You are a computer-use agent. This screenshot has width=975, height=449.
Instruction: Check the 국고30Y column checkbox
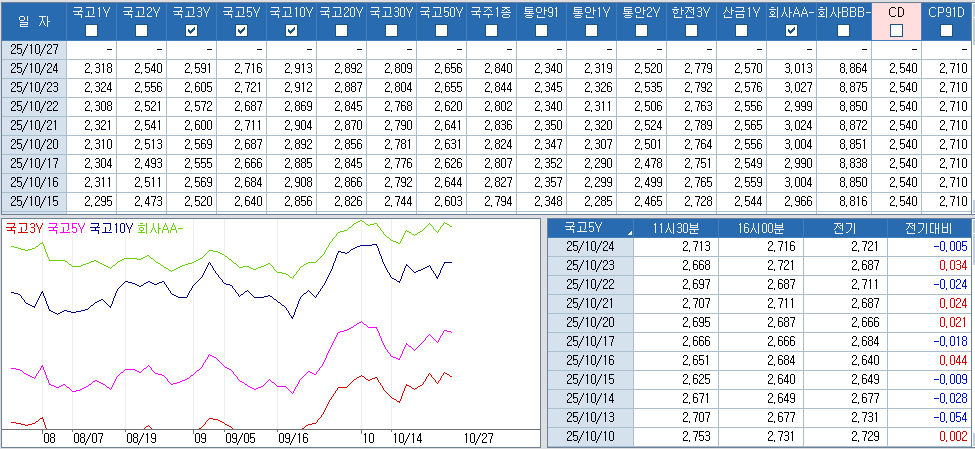coord(391,31)
